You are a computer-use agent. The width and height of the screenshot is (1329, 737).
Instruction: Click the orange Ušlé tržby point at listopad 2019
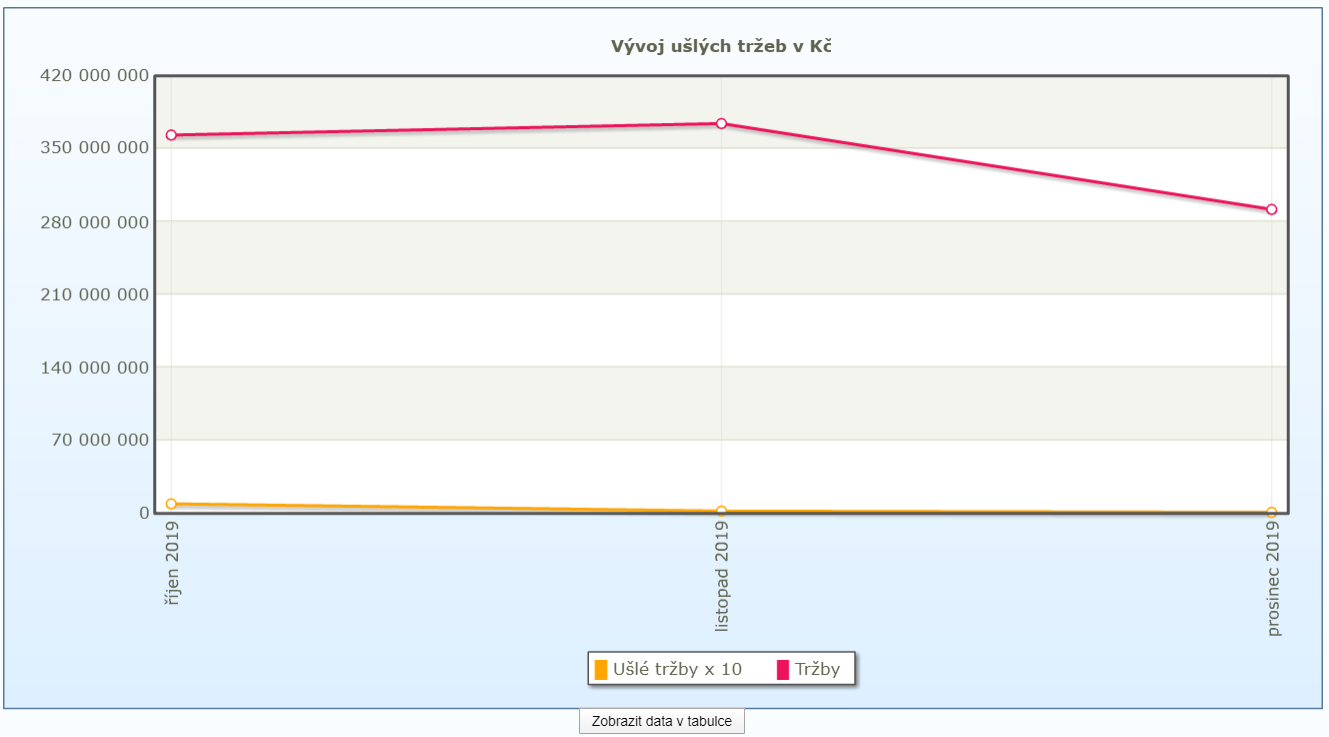point(721,512)
